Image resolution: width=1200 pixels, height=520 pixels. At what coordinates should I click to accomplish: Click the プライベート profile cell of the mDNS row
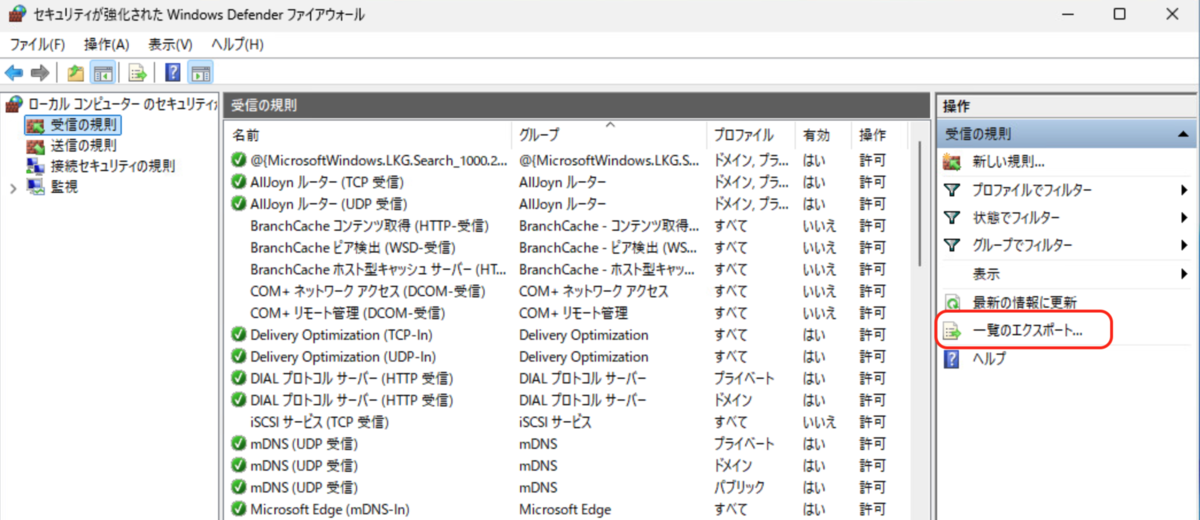pyautogui.click(x=745, y=444)
